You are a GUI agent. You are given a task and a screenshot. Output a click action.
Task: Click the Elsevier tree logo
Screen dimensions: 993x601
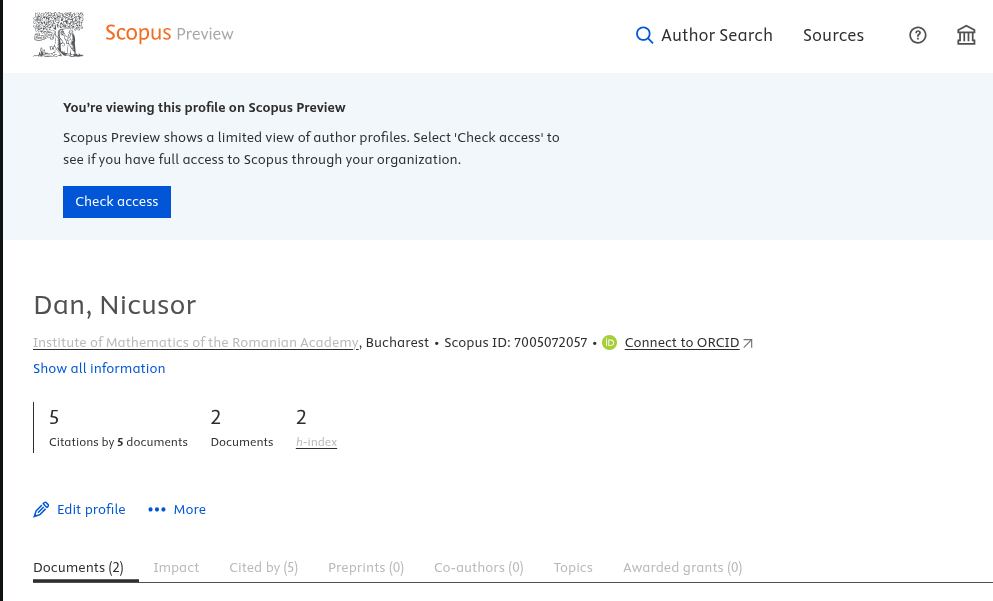pos(58,35)
